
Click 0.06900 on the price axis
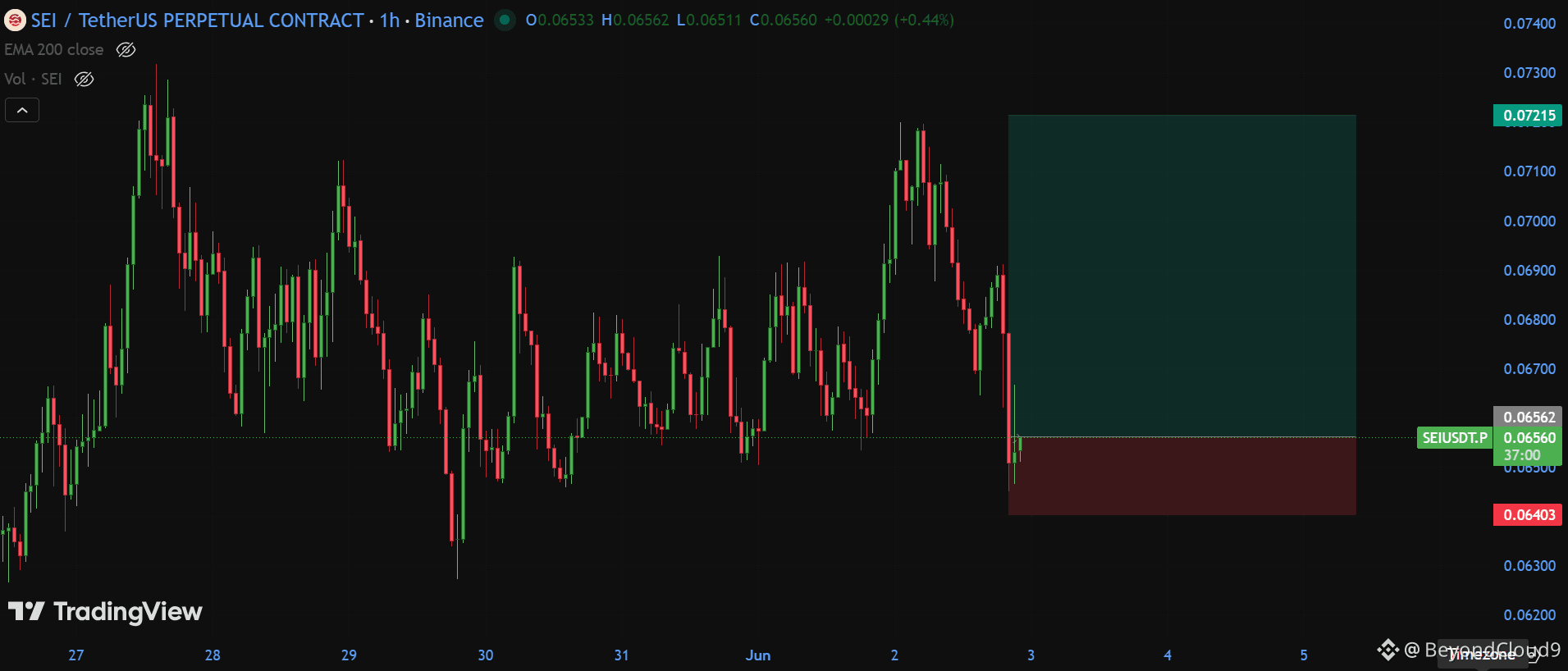(x=1529, y=271)
